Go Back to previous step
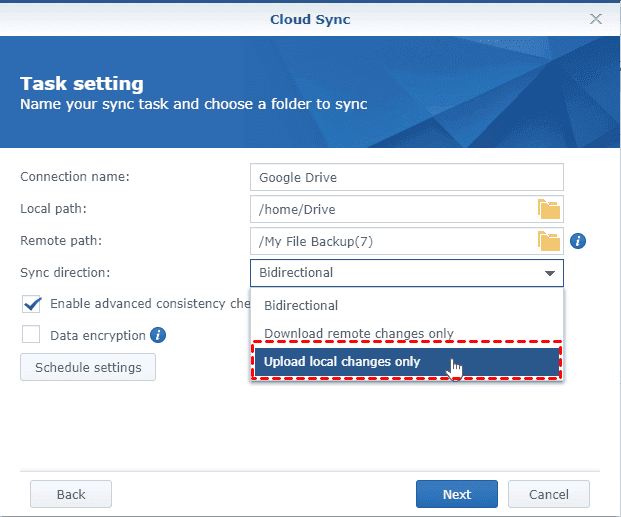This screenshot has height=517, width=621. pos(71,494)
